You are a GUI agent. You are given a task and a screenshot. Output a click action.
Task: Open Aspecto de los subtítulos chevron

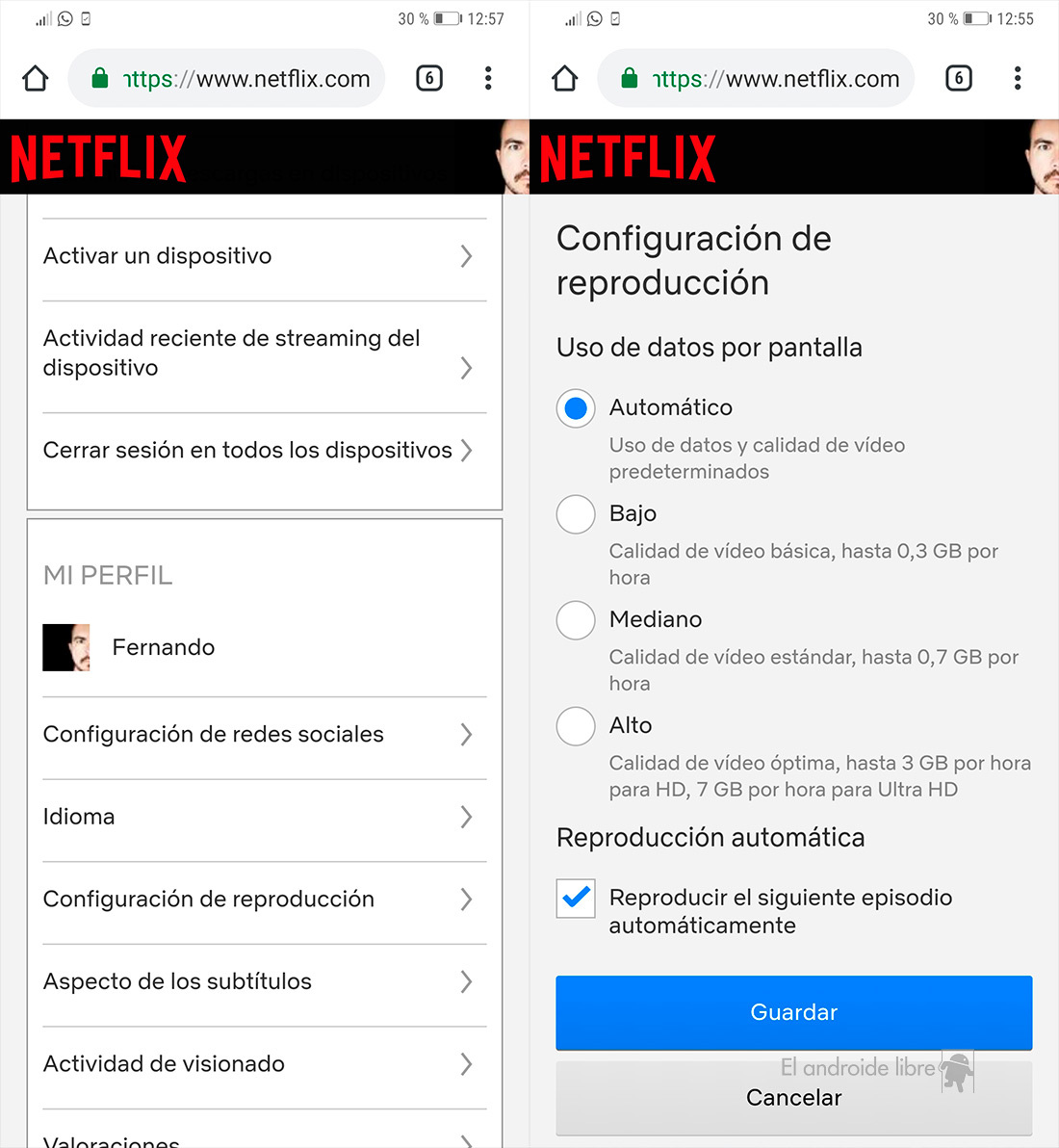click(x=466, y=981)
